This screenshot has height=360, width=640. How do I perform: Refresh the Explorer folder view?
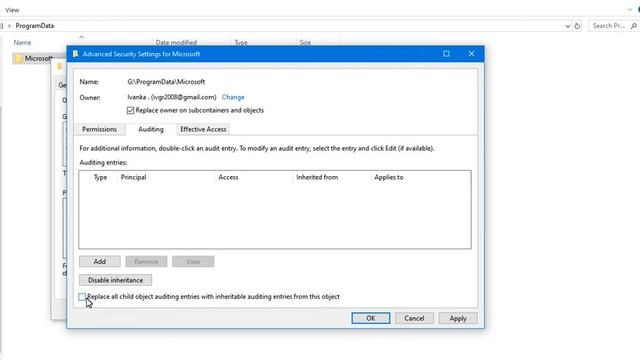click(x=577, y=26)
